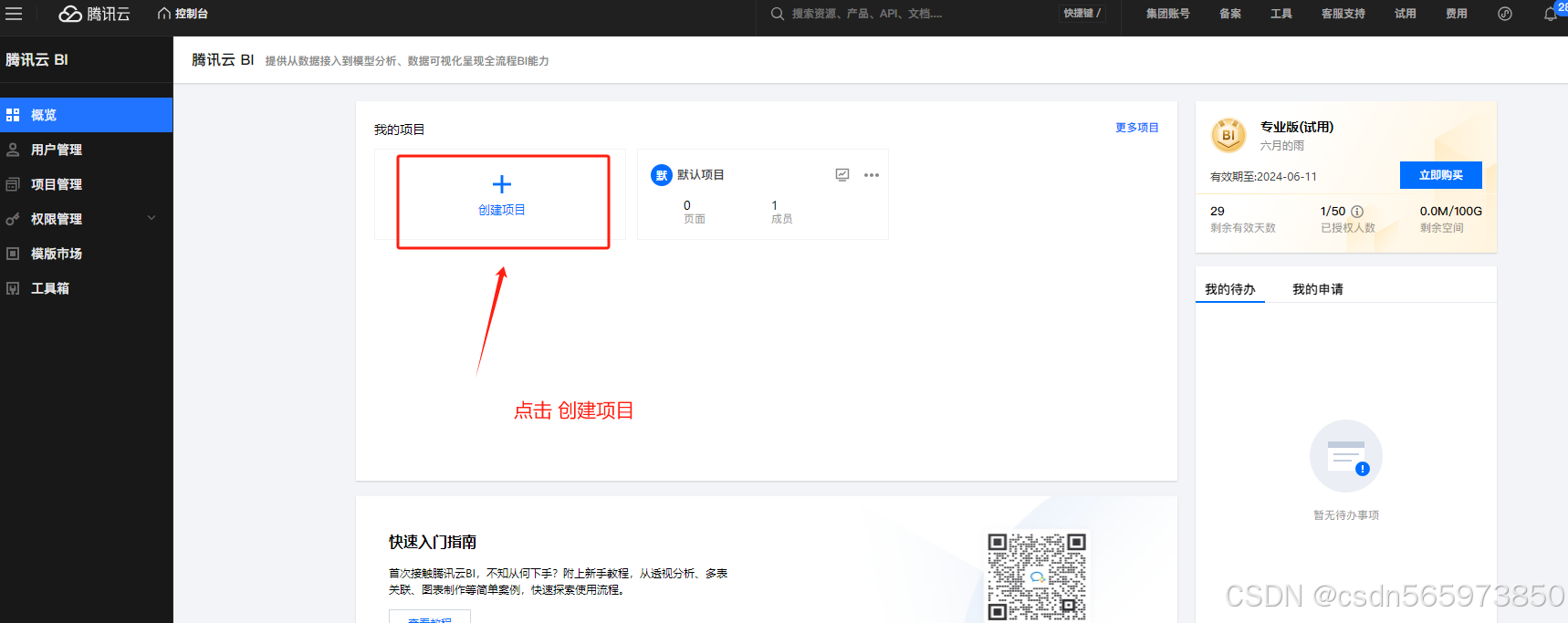
Task: Click the Tencent Cloud logo
Action: tap(95, 14)
